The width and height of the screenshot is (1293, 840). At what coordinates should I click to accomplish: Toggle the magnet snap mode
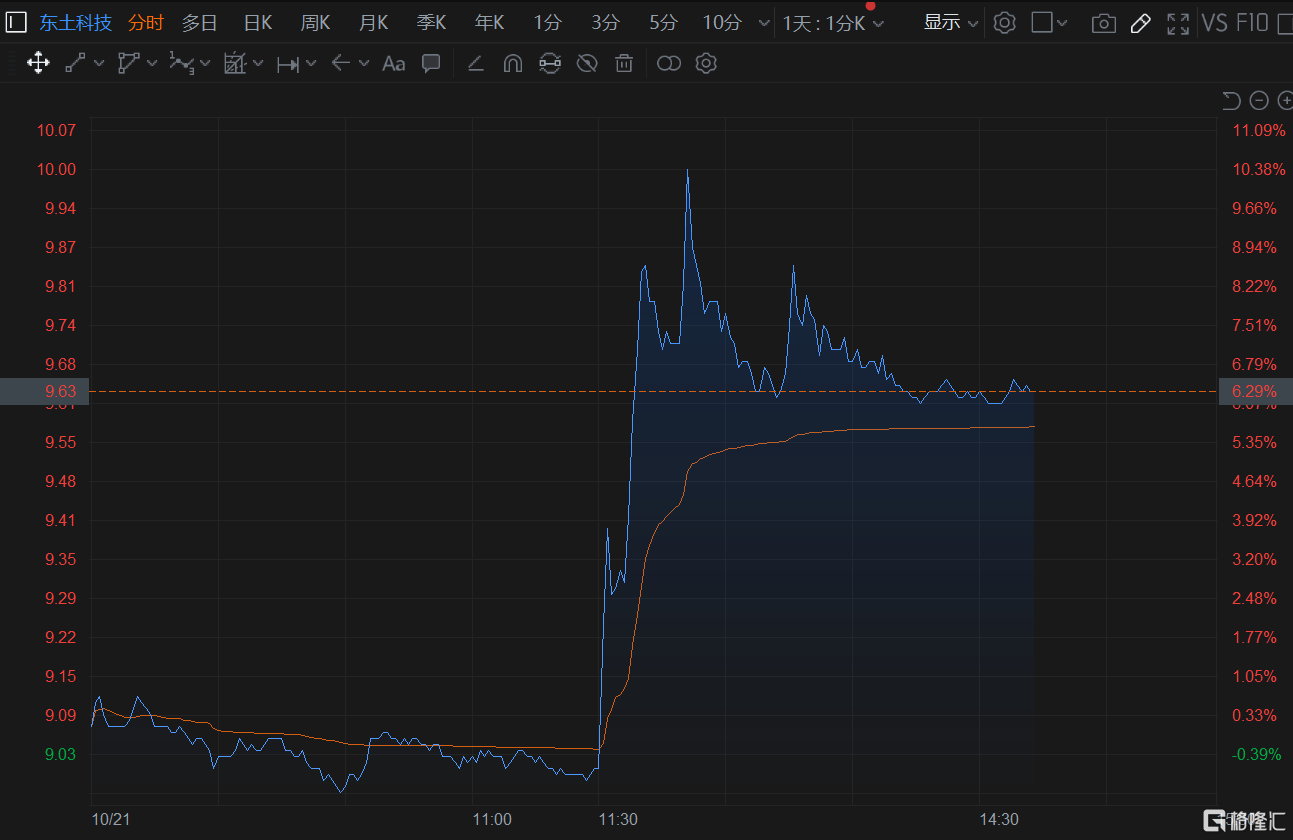(513, 64)
